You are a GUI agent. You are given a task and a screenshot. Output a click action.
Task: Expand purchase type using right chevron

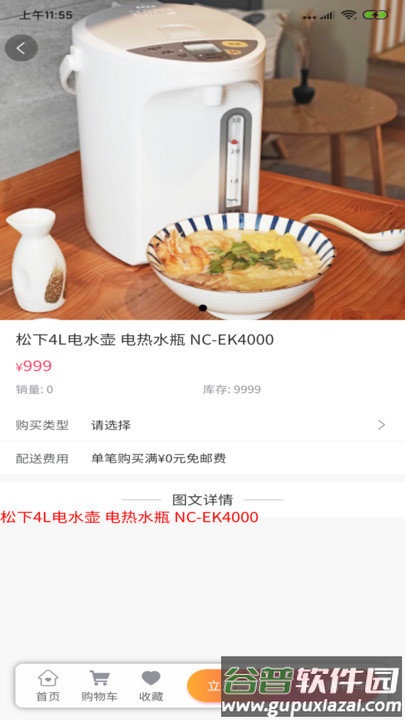[381, 425]
